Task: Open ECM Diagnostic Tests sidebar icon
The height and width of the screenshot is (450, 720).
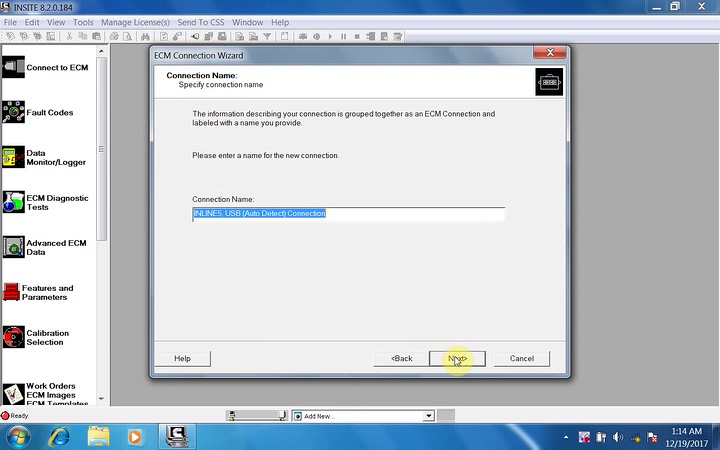Action: coord(13,202)
